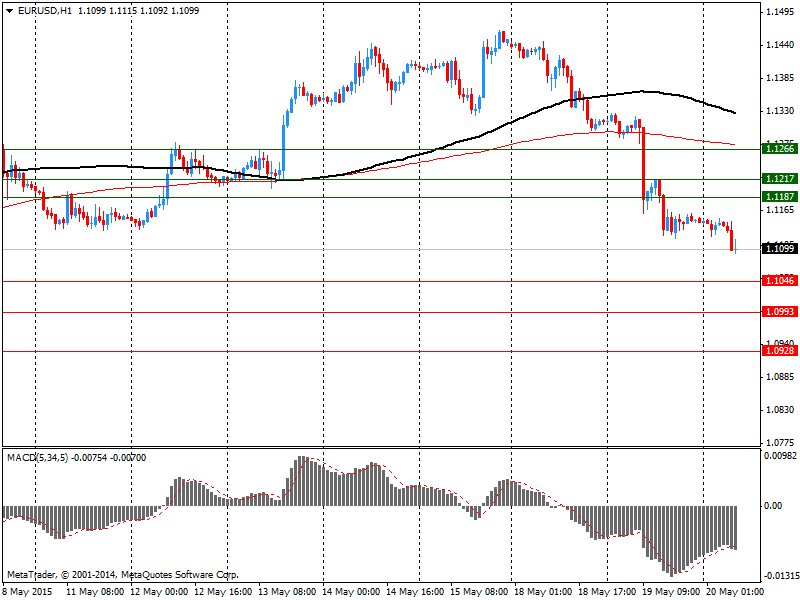This screenshot has width=800, height=600.
Task: Click the 20 May 01:00 time label
Action: [x=735, y=592]
